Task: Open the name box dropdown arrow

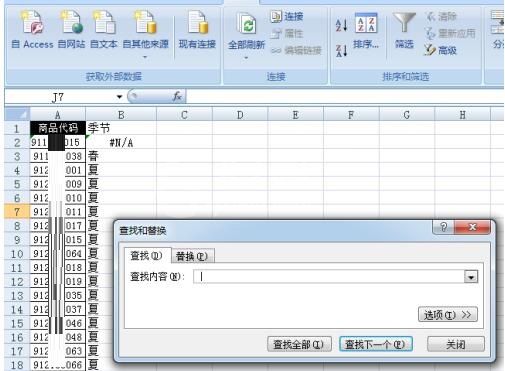Action: pyautogui.click(x=119, y=97)
